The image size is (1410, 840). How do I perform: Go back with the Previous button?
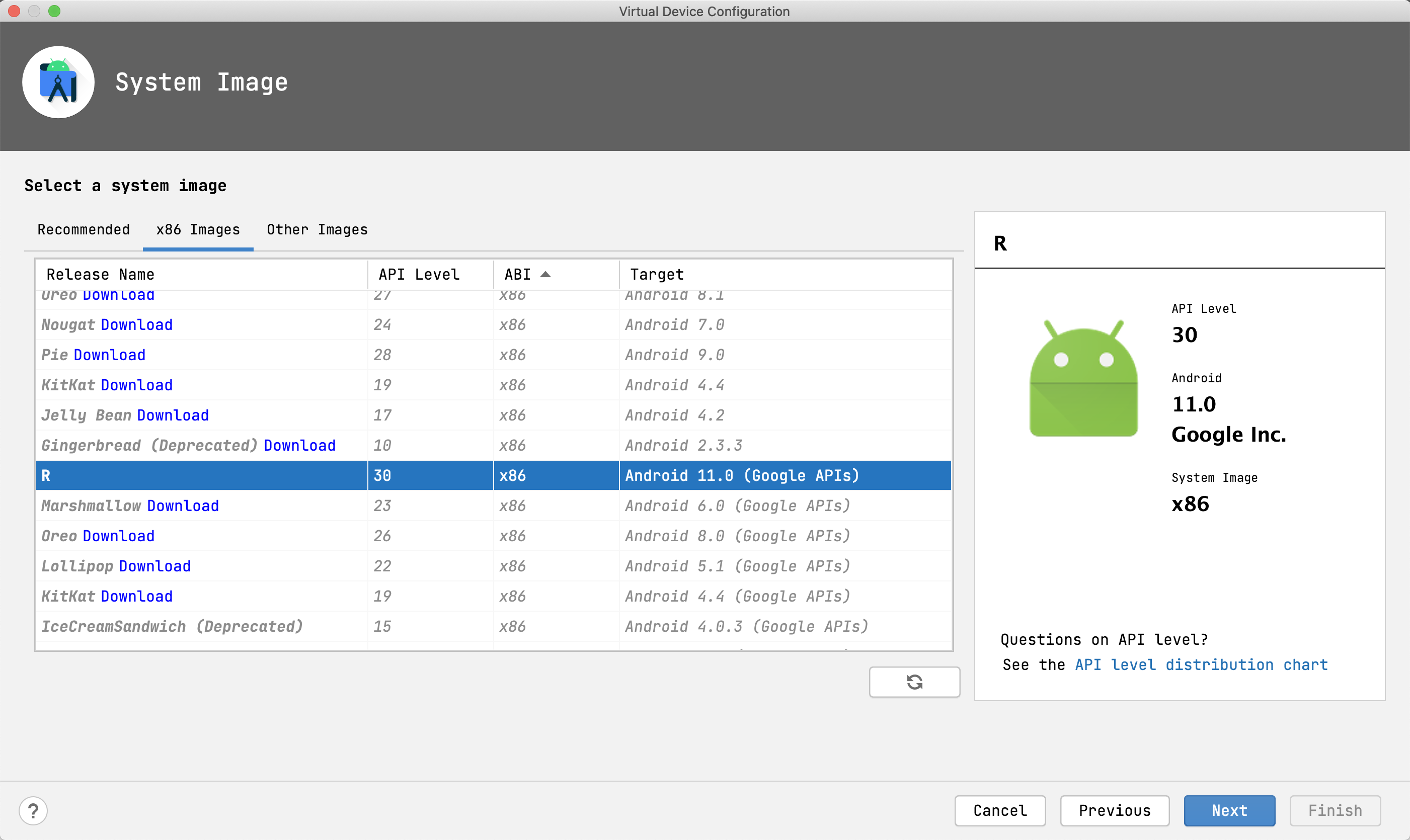pos(1114,810)
